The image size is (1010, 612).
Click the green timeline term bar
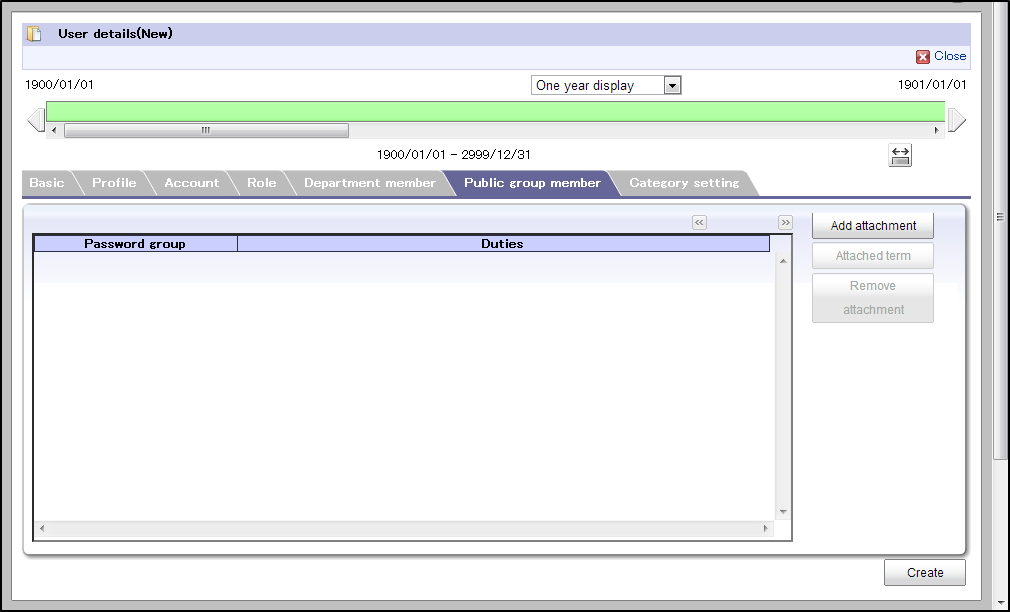(x=495, y=111)
